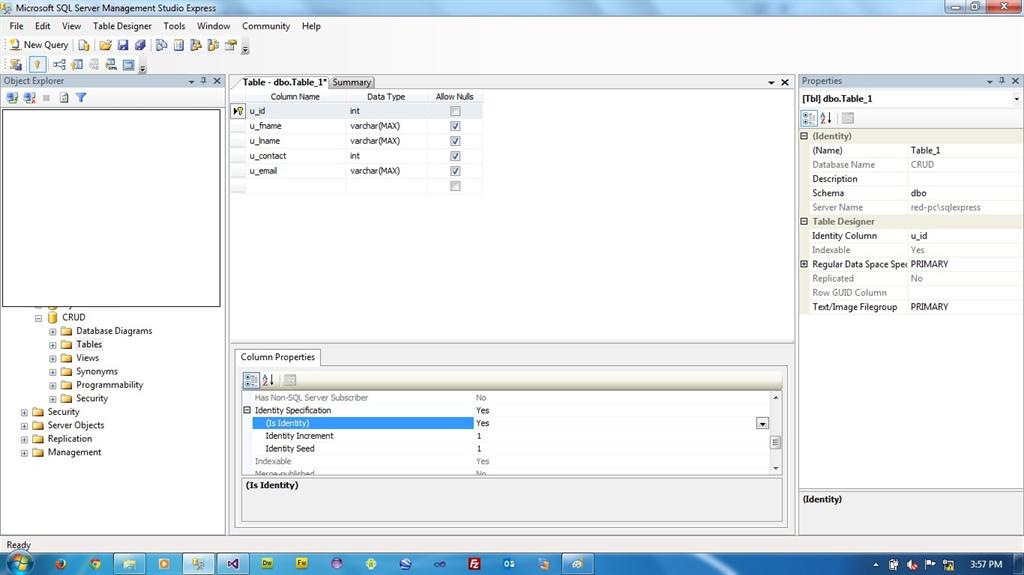The height and width of the screenshot is (575, 1024).
Task: Pin the Object Explorer panel
Action: coord(204,81)
